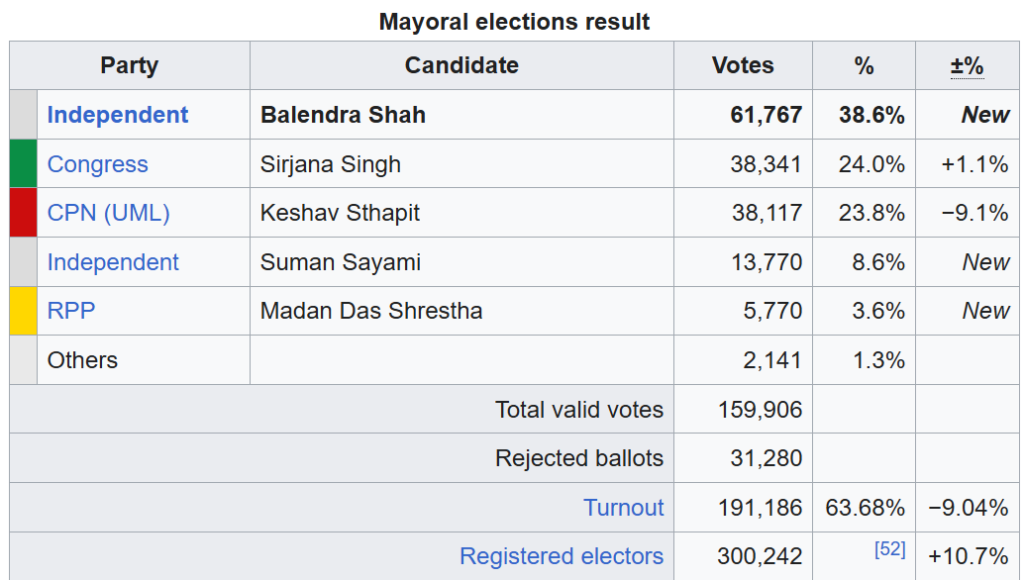Follow the Turnout link
The image size is (1024, 580).
click(623, 508)
